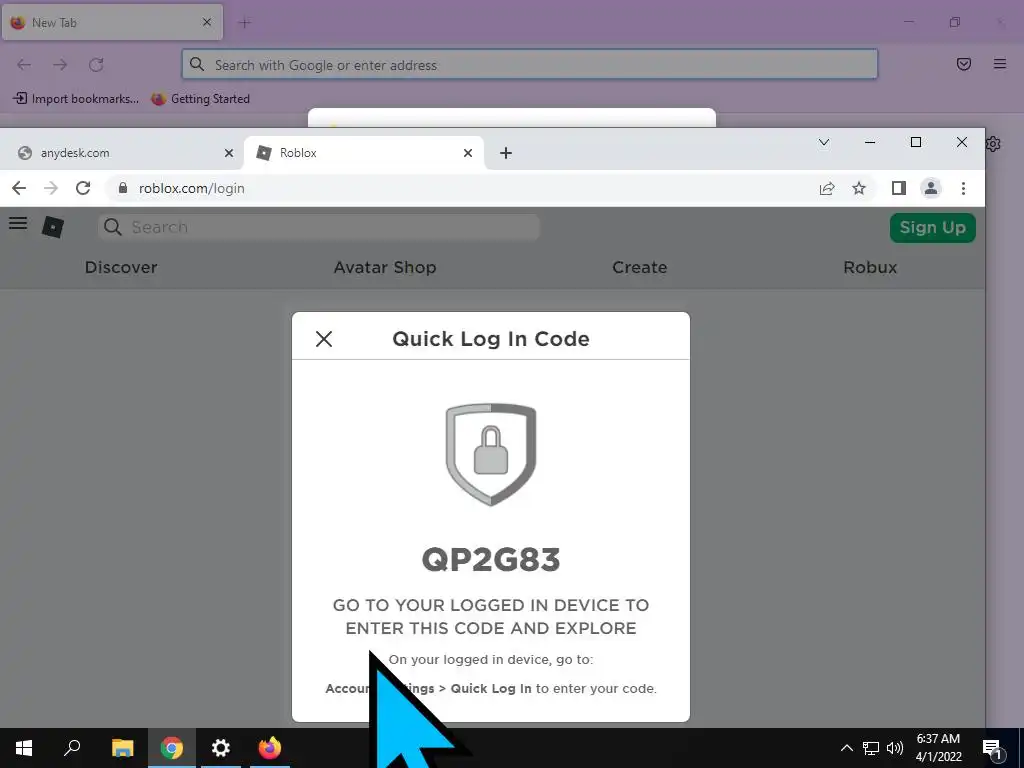
Task: Click the Firefox page settings gear
Action: pyautogui.click(x=994, y=144)
